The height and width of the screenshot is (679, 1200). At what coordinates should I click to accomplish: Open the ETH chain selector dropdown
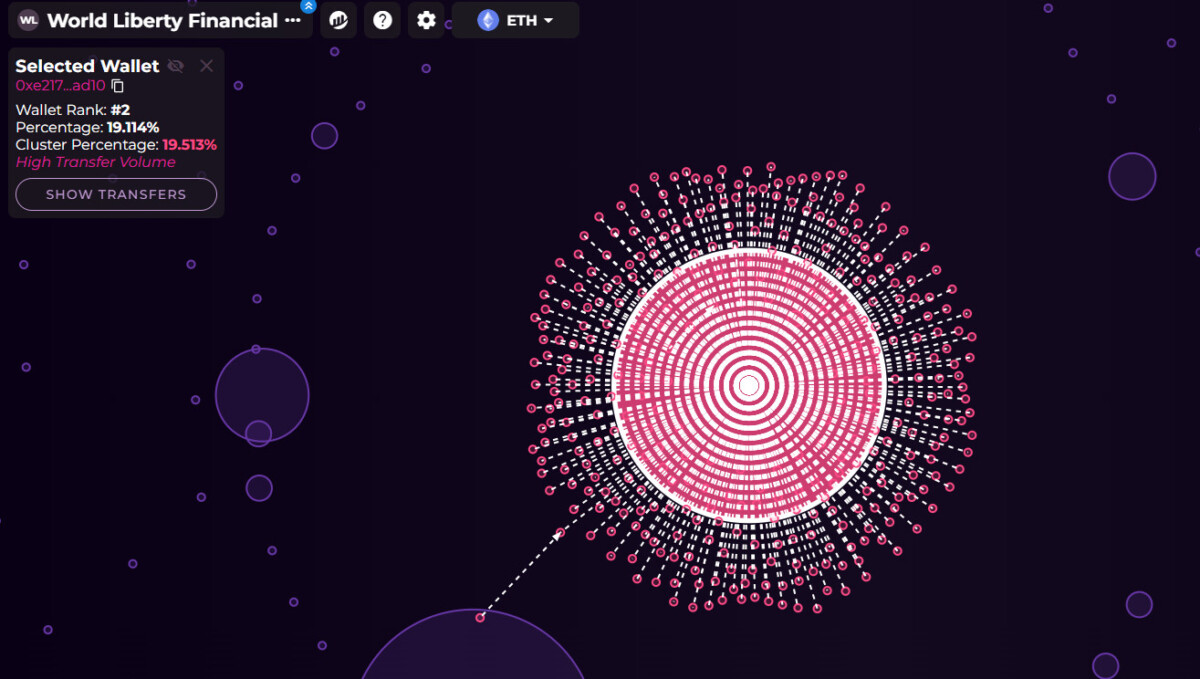[x=515, y=20]
